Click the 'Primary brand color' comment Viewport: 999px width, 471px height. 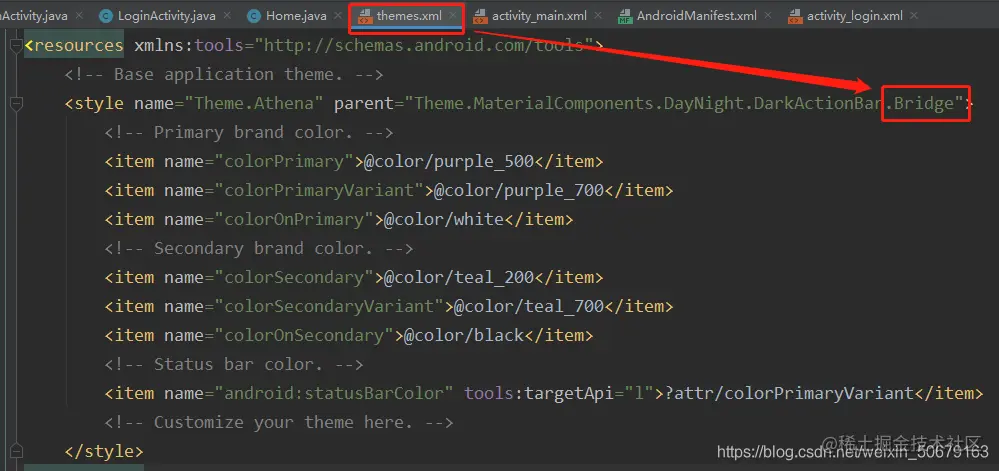(x=249, y=133)
